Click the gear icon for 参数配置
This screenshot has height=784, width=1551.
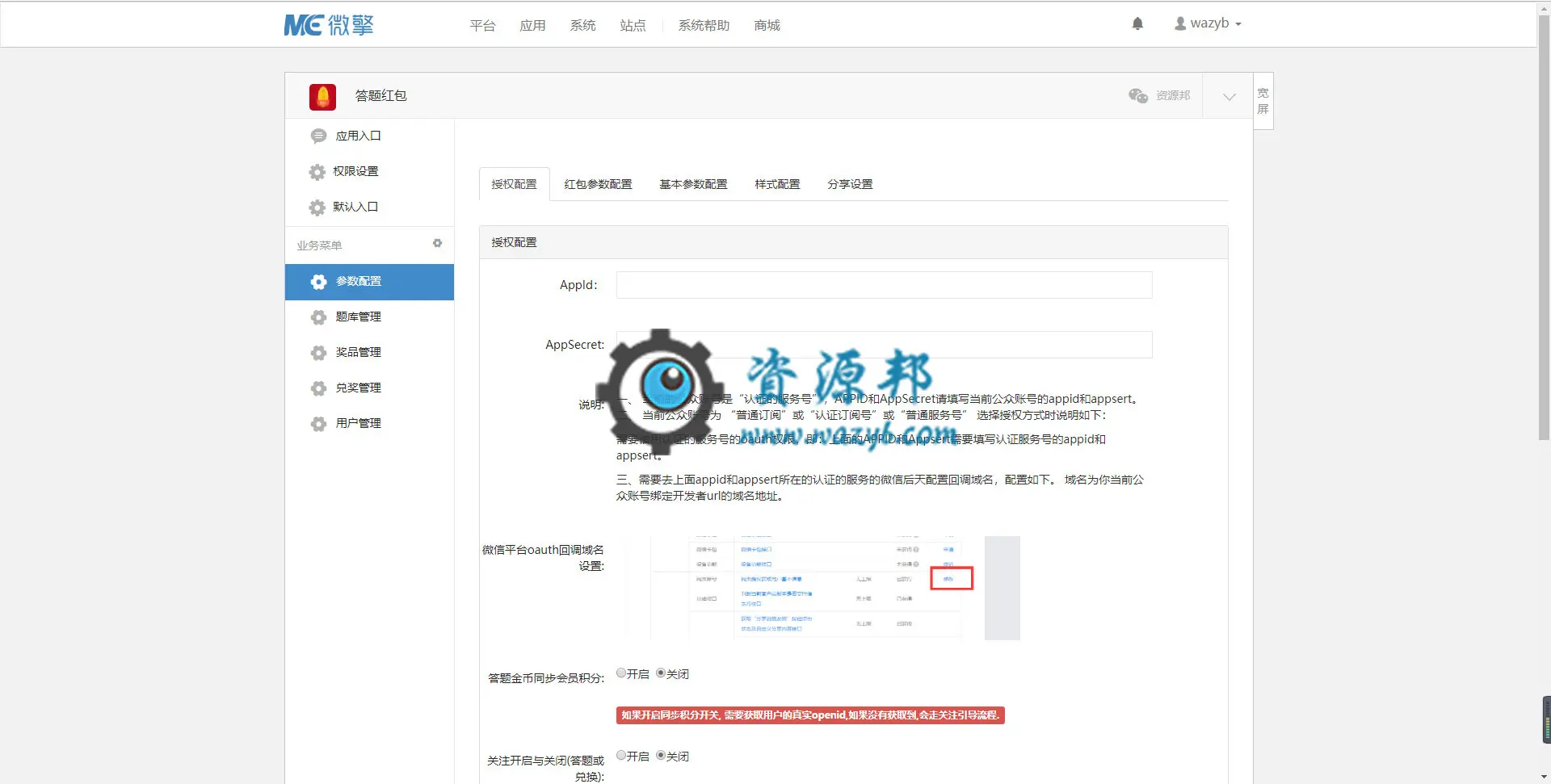pos(318,281)
